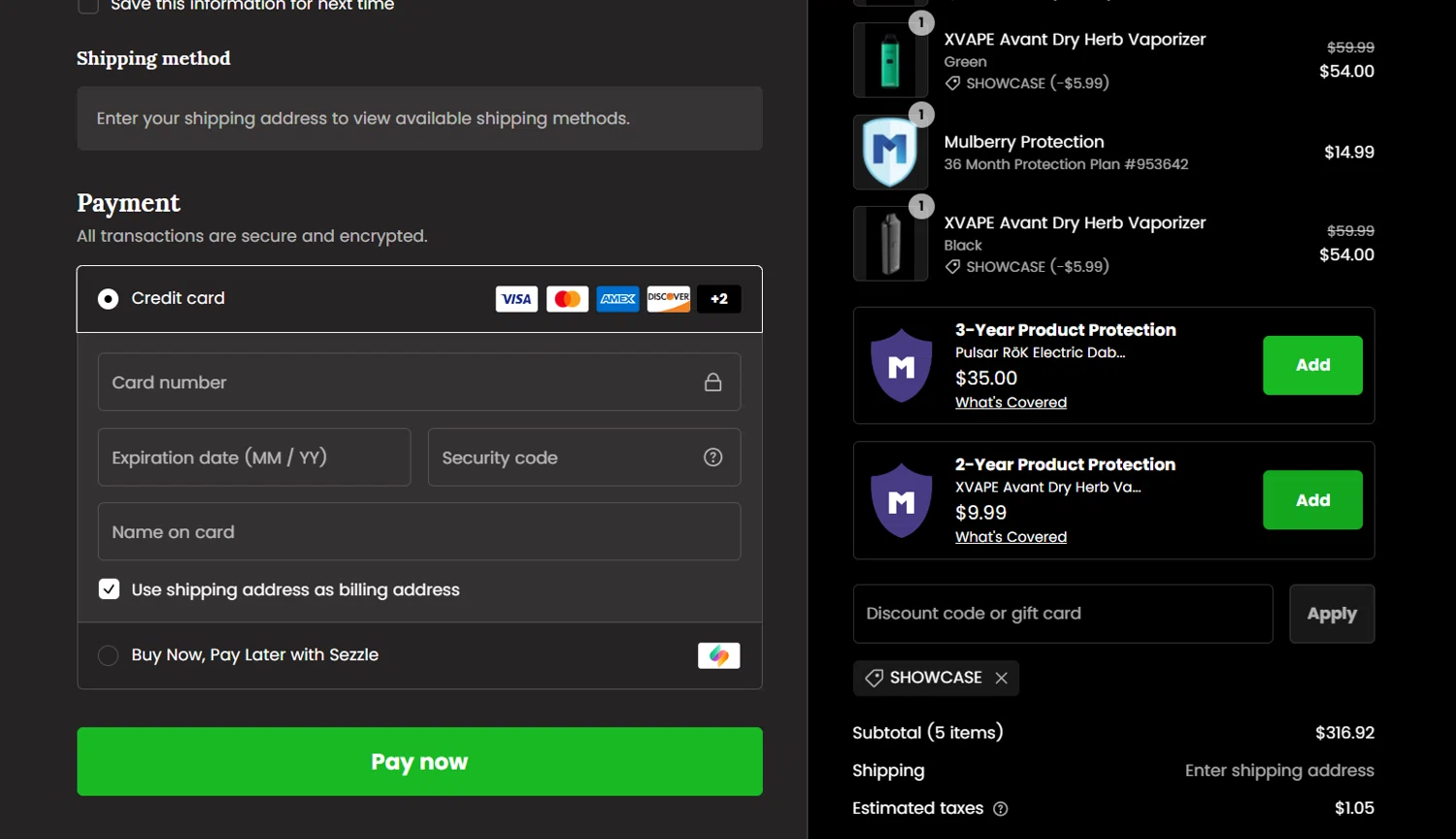Remove the SHOWCASE discount code
1456x839 pixels.
point(1002,678)
